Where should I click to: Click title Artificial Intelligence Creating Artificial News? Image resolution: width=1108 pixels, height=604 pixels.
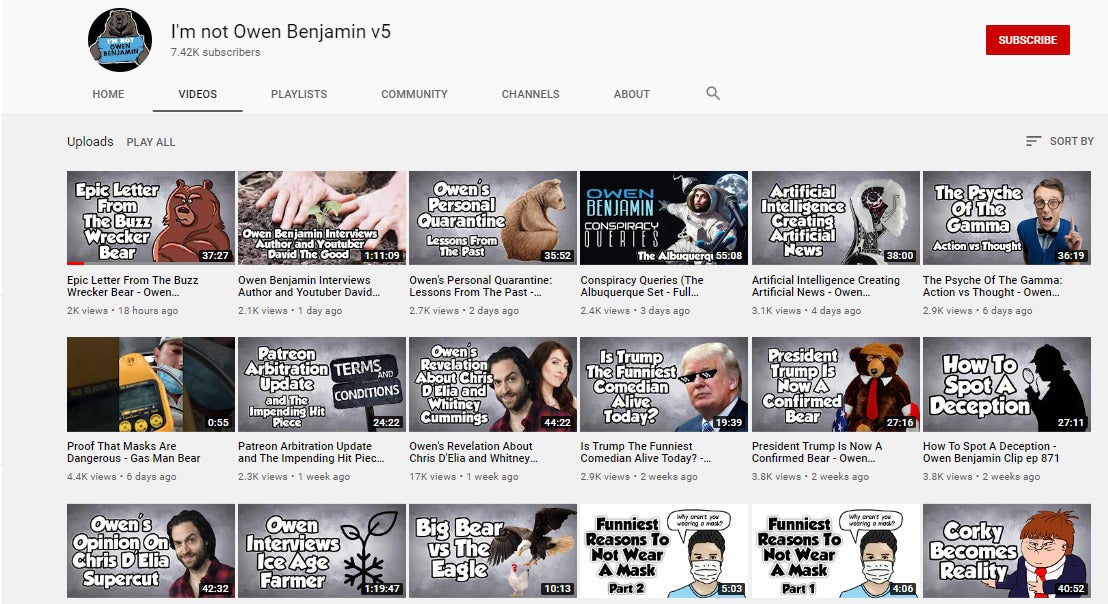point(825,286)
